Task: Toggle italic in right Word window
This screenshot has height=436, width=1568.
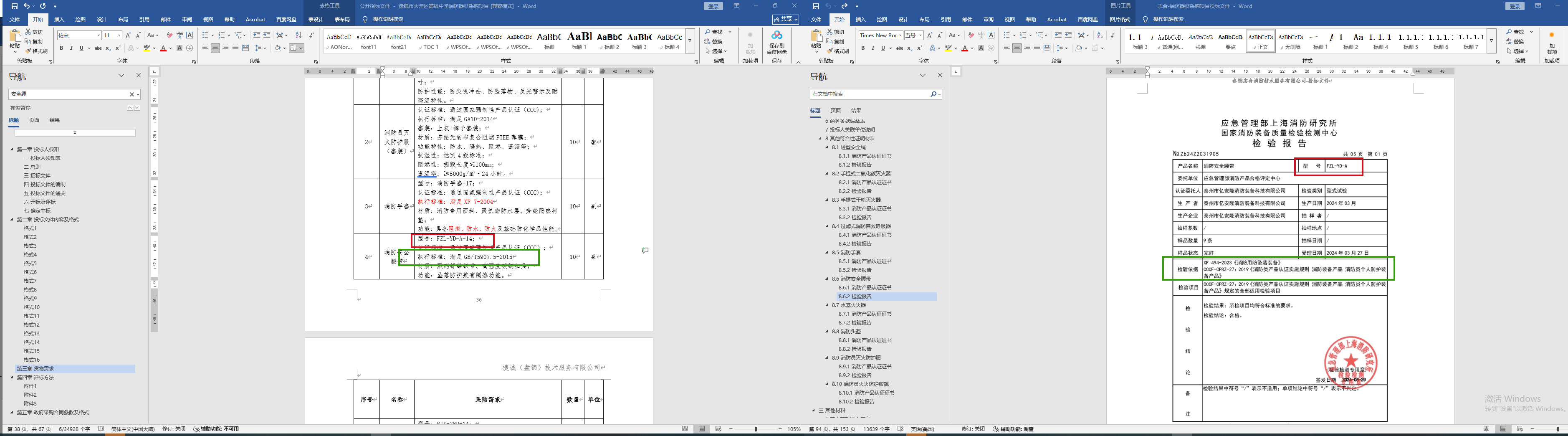Action: coord(873,48)
